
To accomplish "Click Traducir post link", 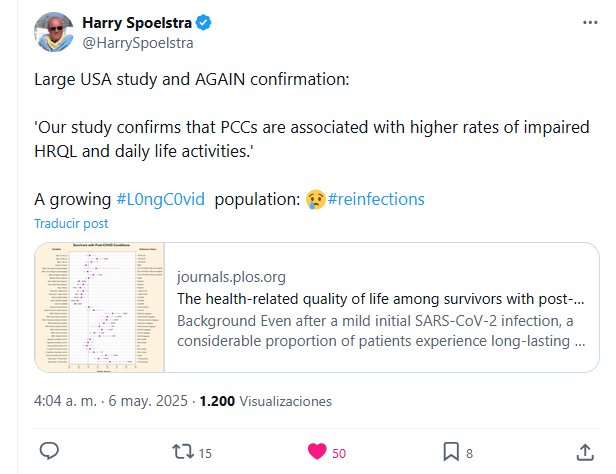I will [72, 224].
